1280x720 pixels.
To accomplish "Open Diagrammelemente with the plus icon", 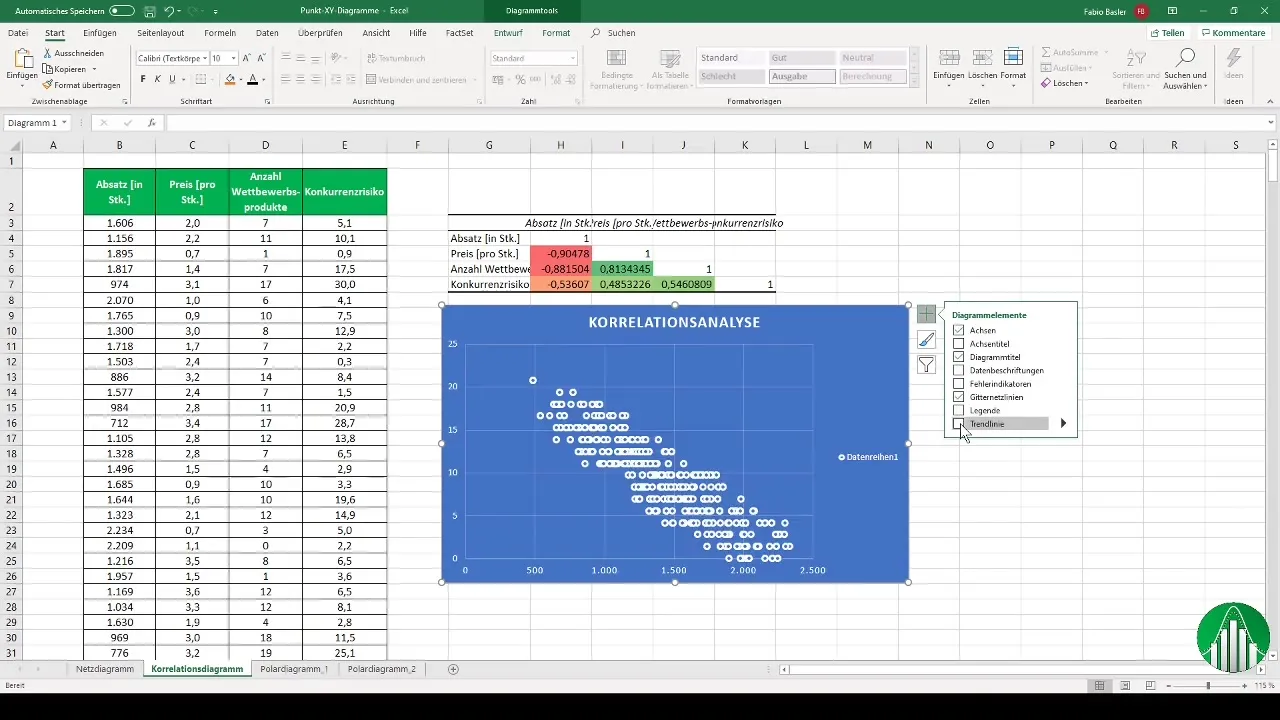I will pos(926,314).
